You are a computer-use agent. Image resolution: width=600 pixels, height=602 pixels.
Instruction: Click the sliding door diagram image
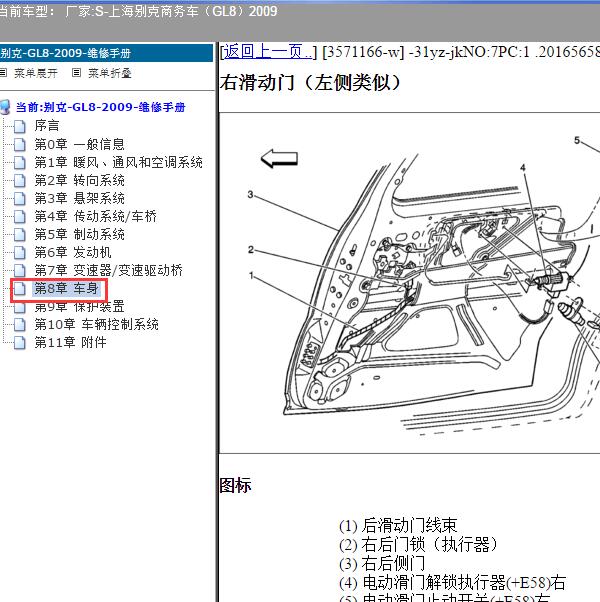pyautogui.click(x=409, y=283)
